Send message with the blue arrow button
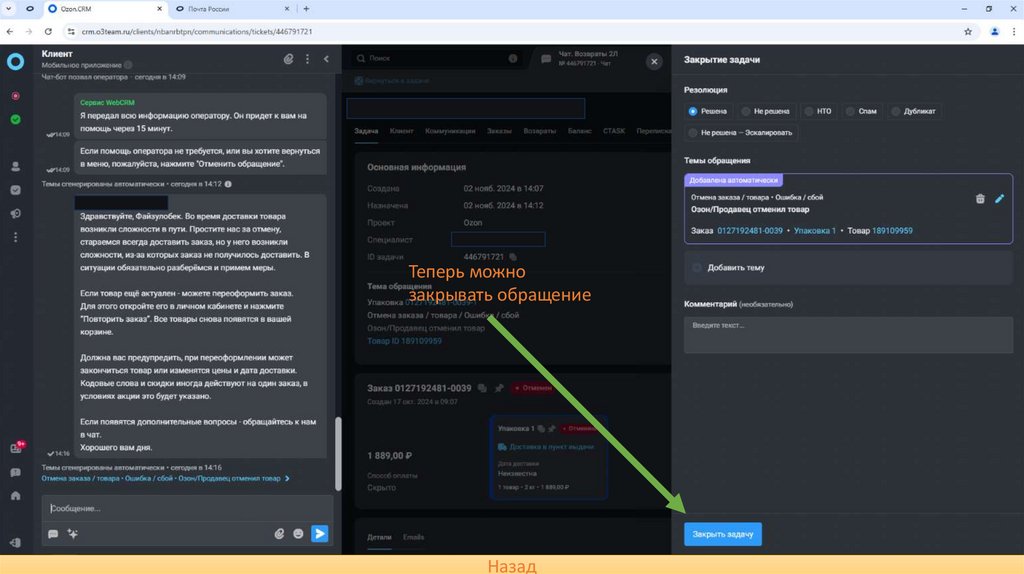Viewport: 1024px width, 574px height. click(320, 534)
